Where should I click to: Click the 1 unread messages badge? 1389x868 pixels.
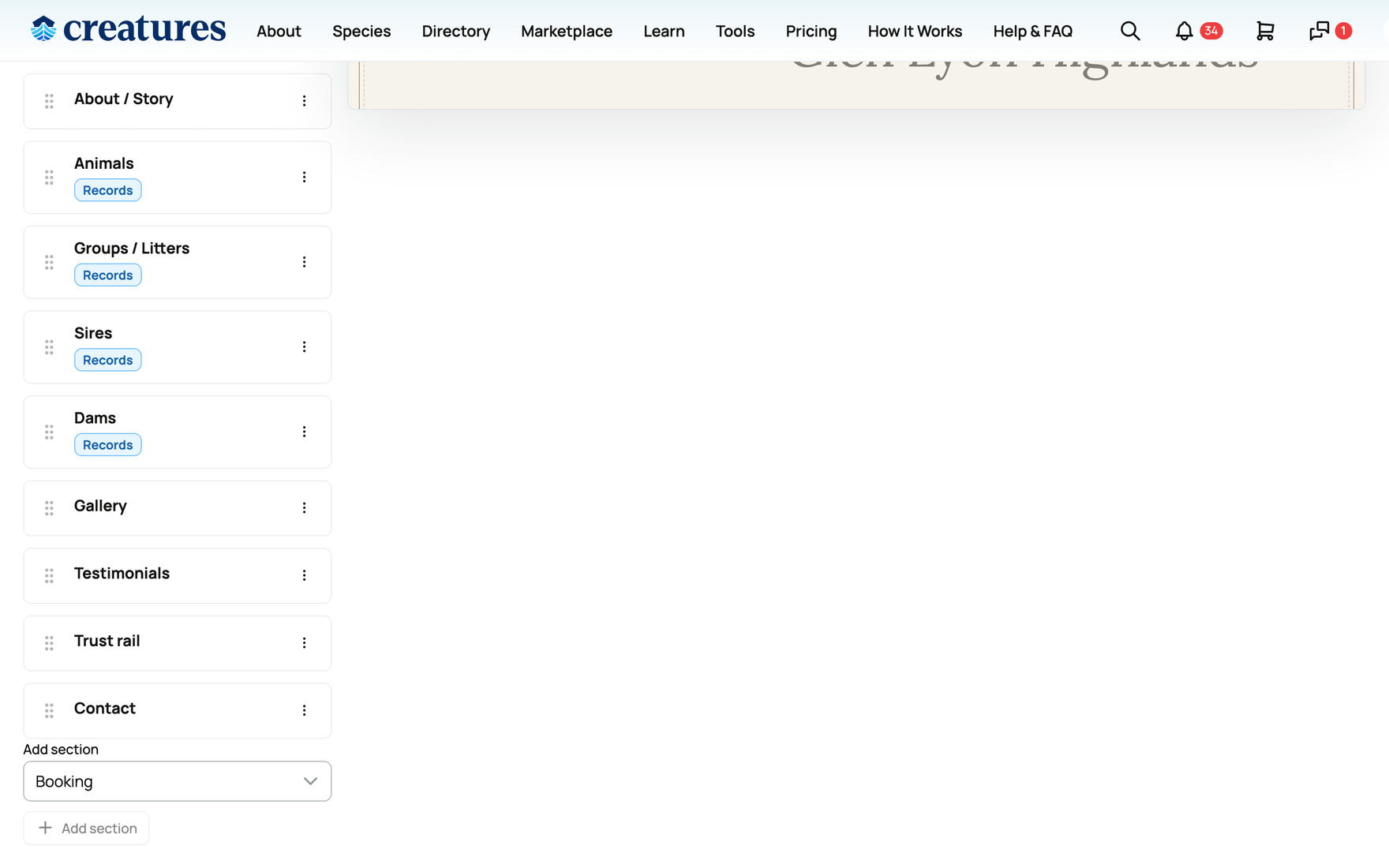(x=1343, y=31)
